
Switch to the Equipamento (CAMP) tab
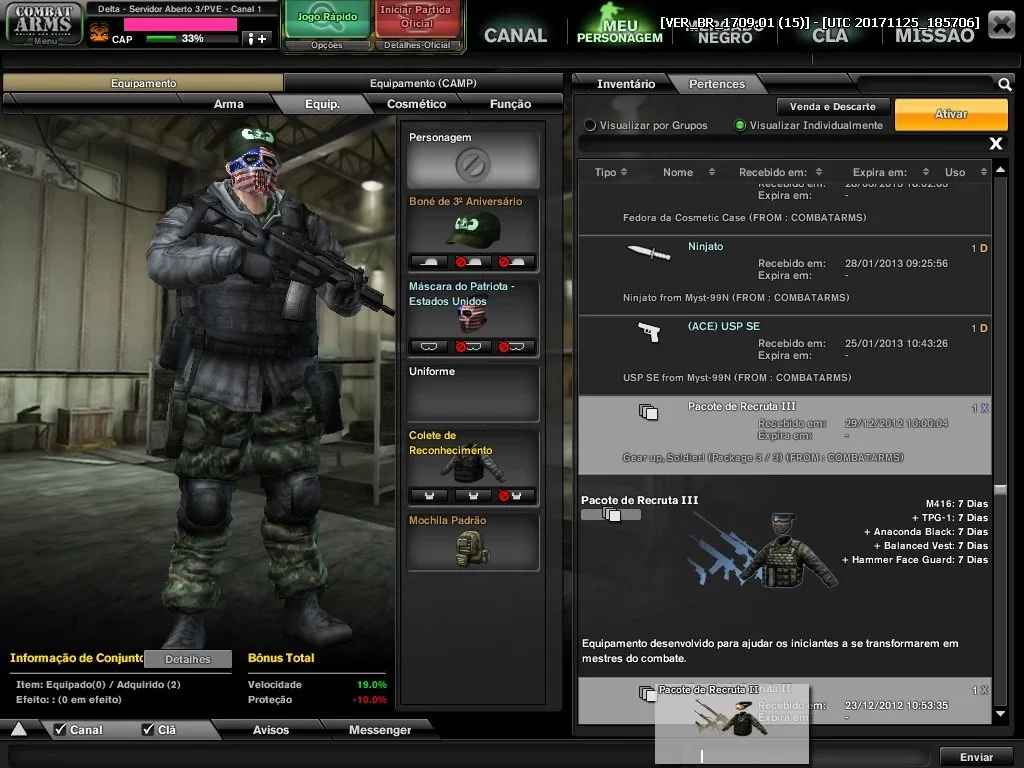(x=423, y=83)
